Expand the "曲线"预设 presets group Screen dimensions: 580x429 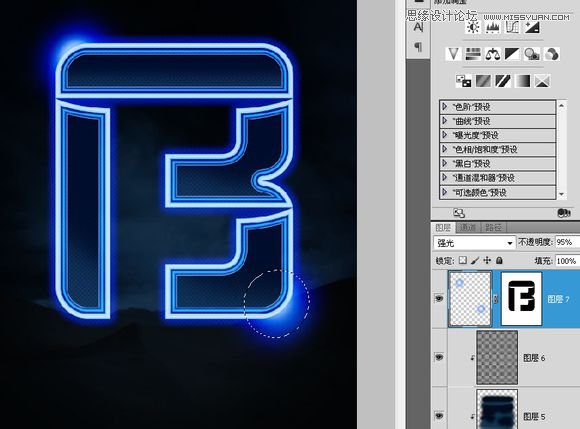(x=498, y=121)
